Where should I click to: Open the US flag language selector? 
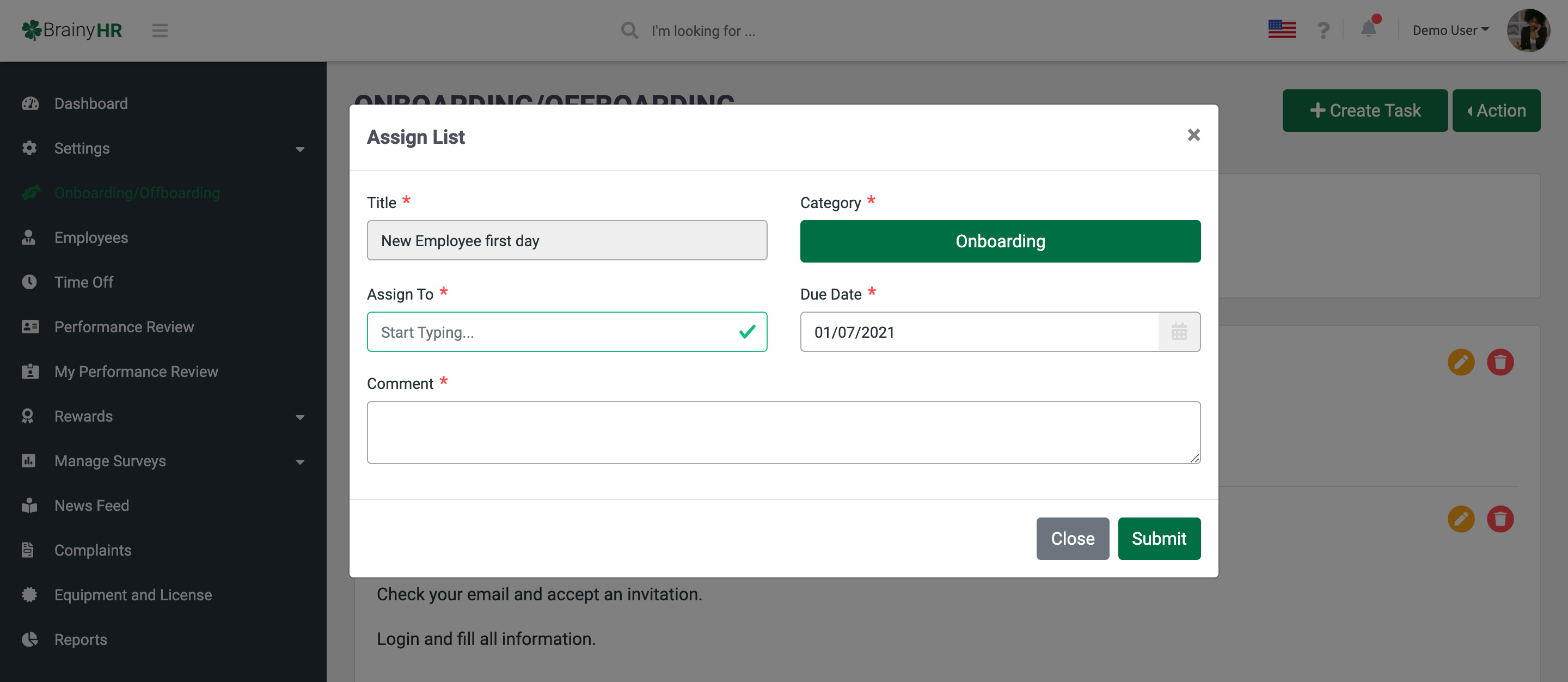(x=1281, y=29)
